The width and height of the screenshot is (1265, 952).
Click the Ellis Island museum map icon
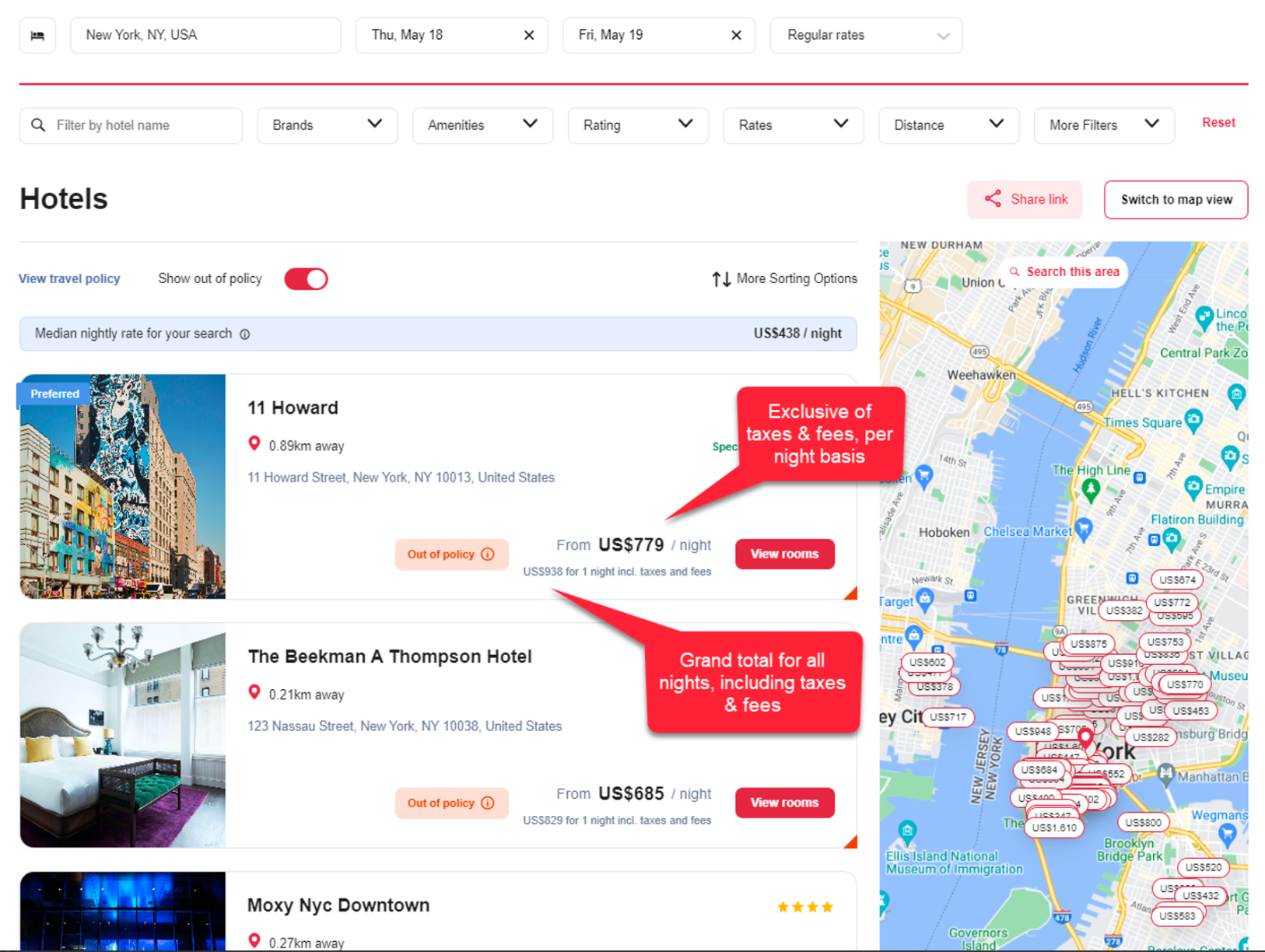pos(907,832)
